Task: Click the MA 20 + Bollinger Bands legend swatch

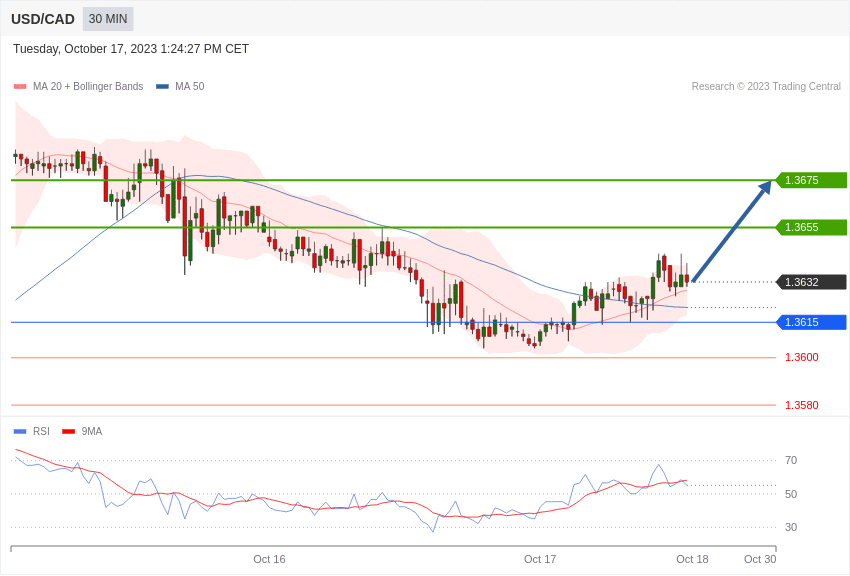Action: coord(20,86)
